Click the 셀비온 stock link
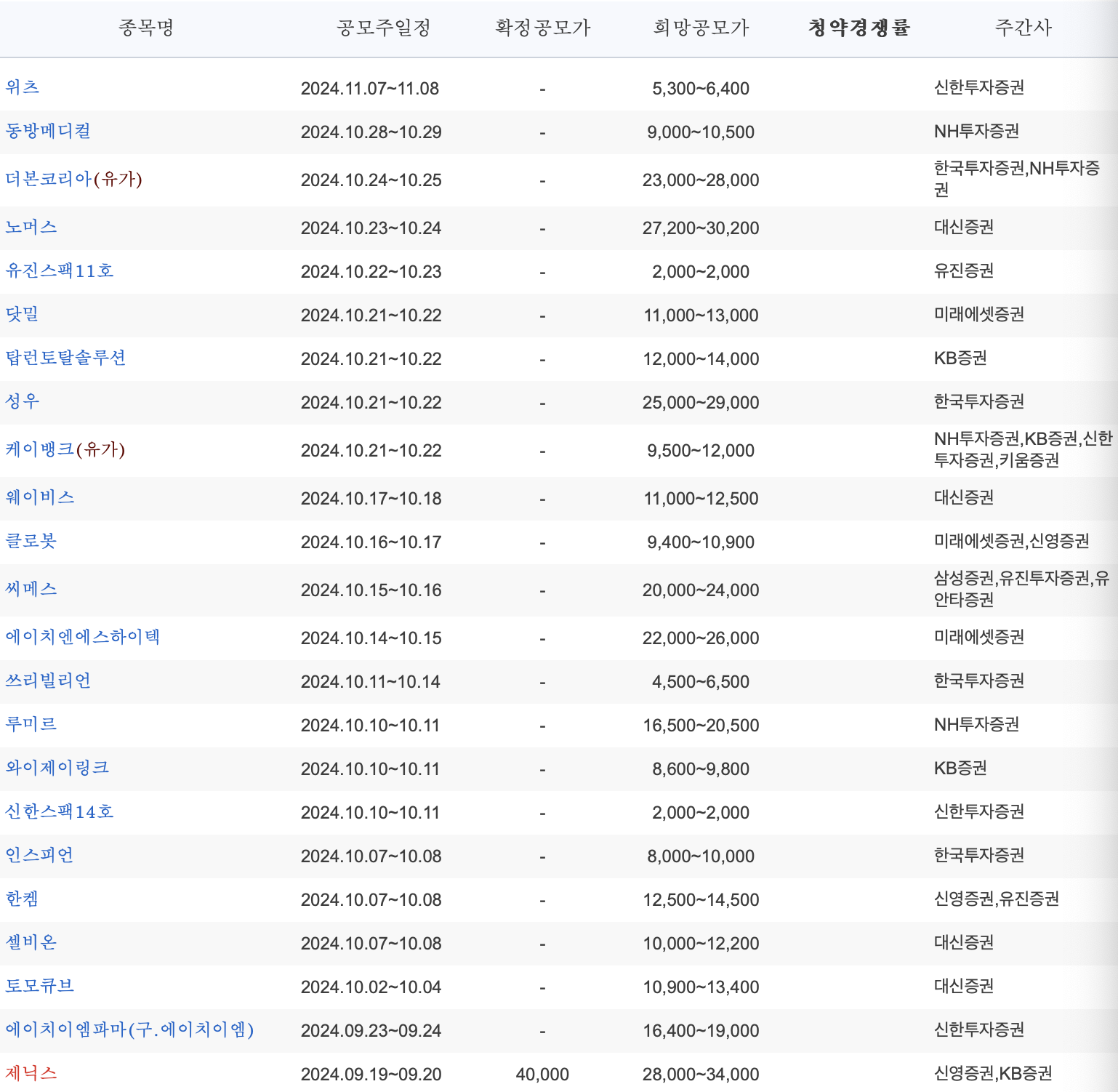 click(31, 942)
